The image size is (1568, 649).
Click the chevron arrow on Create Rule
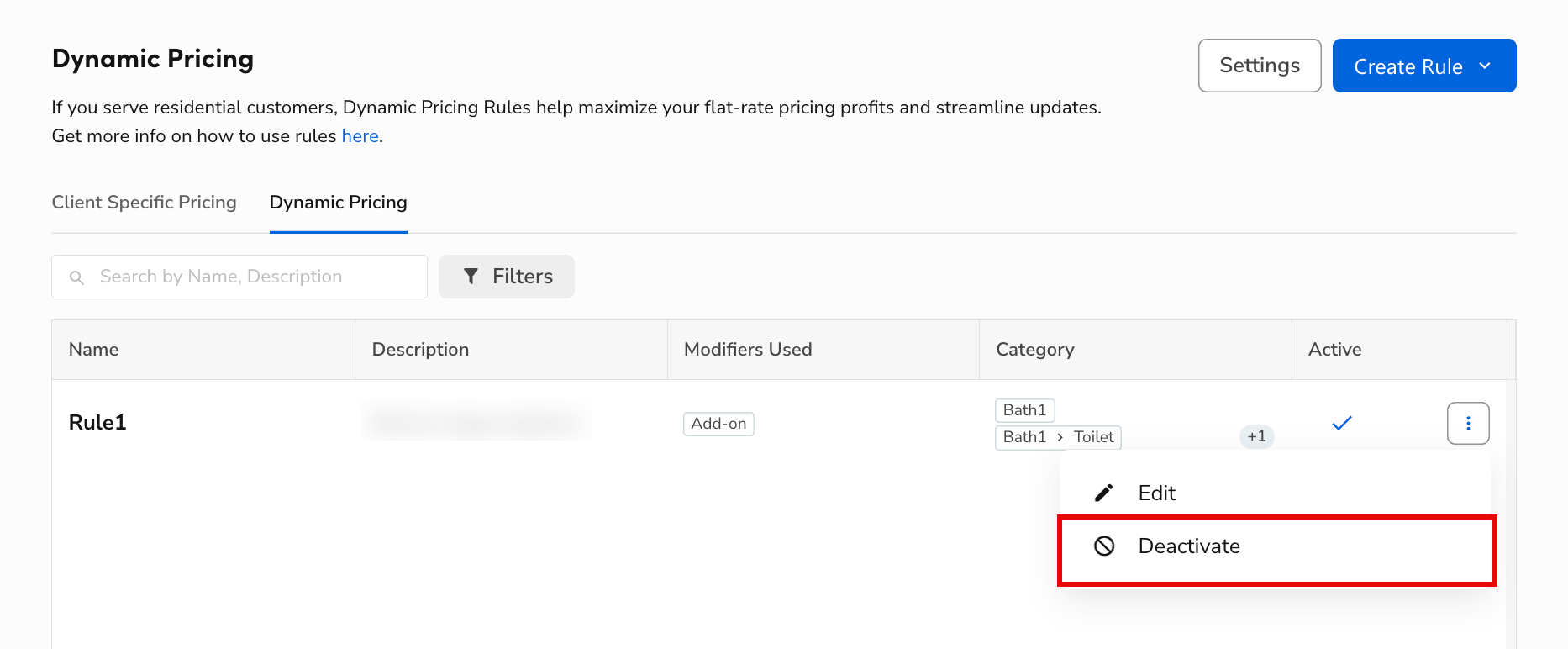point(1485,66)
